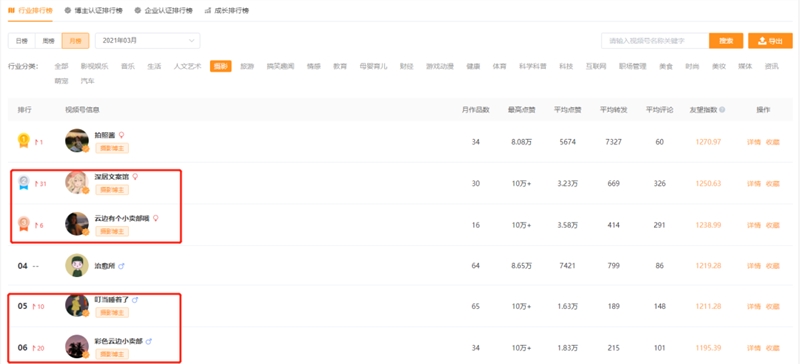This screenshot has width=800, height=364.
Task: Filter by 科技 category
Action: 566,66
